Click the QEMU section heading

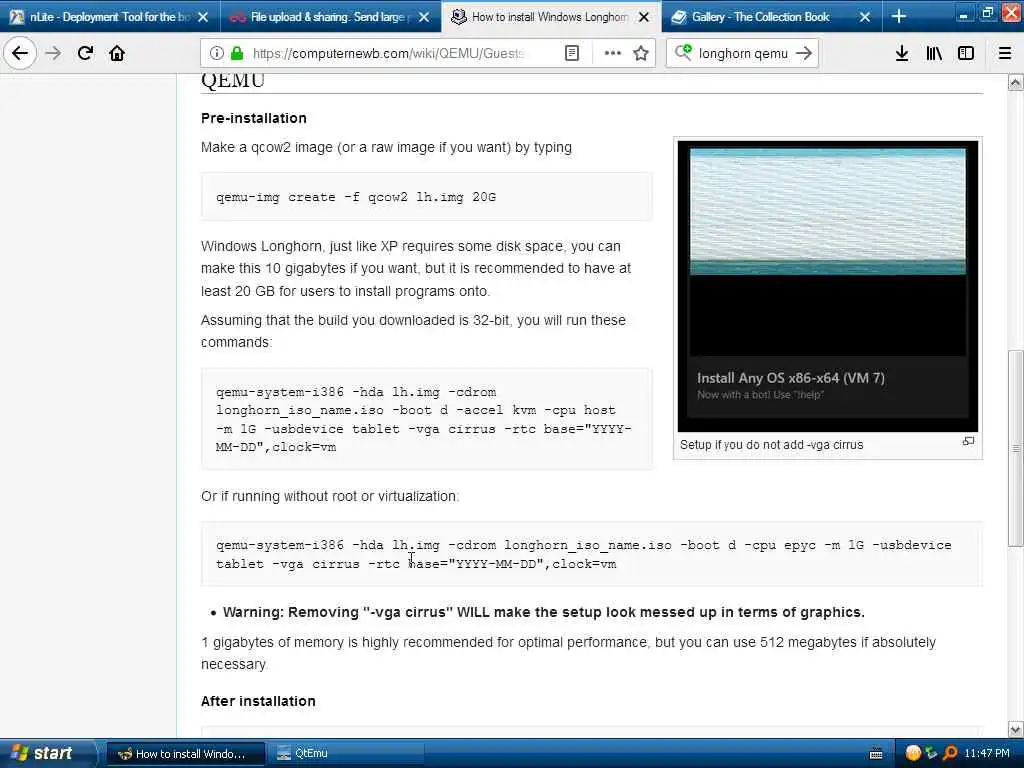pyautogui.click(x=232, y=80)
